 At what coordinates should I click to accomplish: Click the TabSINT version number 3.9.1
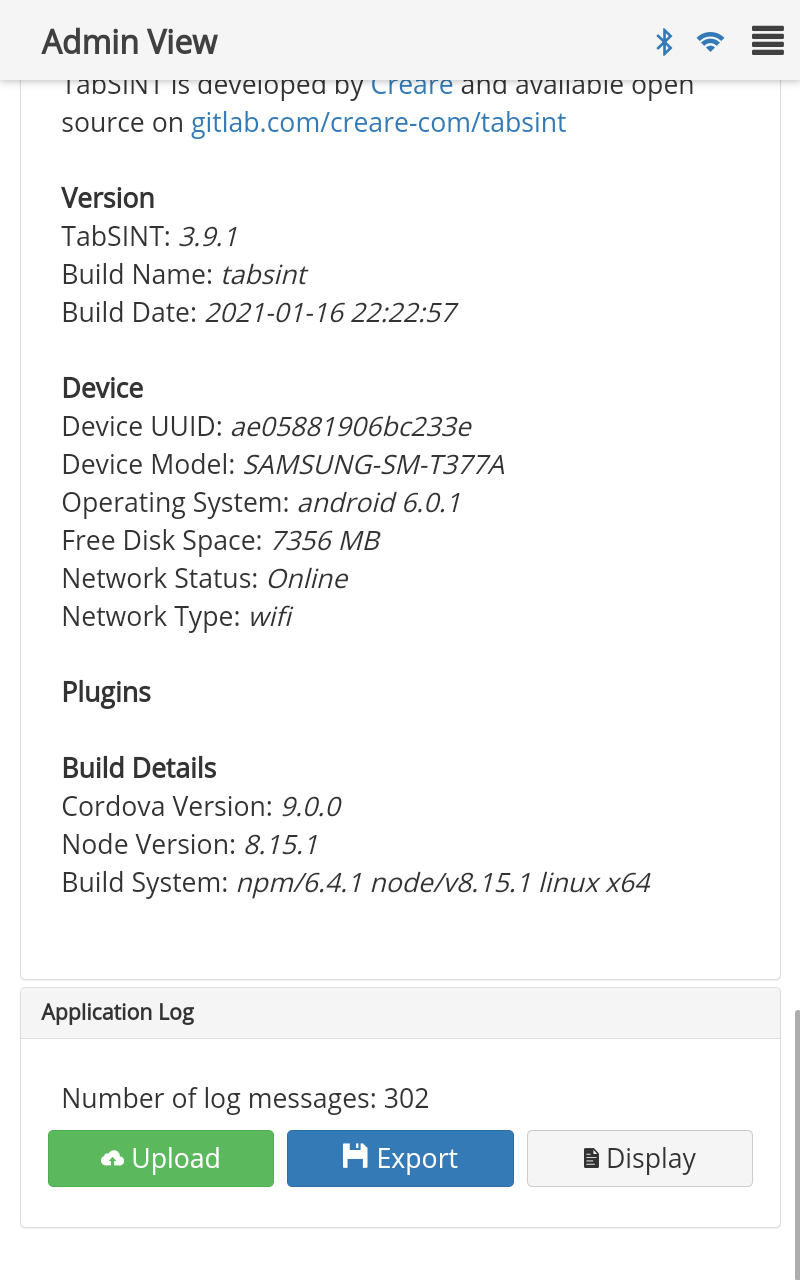(x=208, y=237)
